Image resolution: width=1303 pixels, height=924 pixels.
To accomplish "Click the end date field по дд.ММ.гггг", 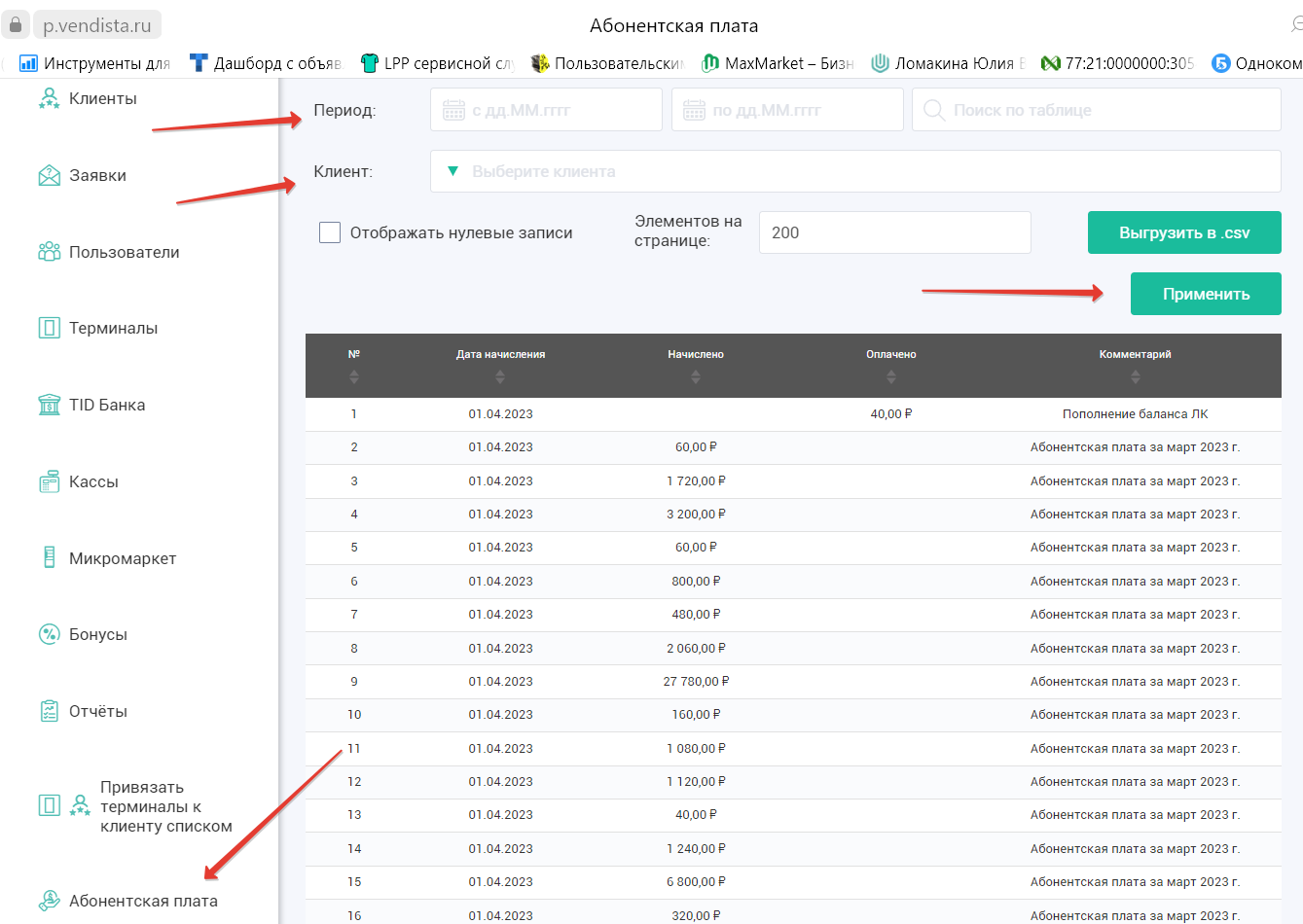I will [787, 110].
